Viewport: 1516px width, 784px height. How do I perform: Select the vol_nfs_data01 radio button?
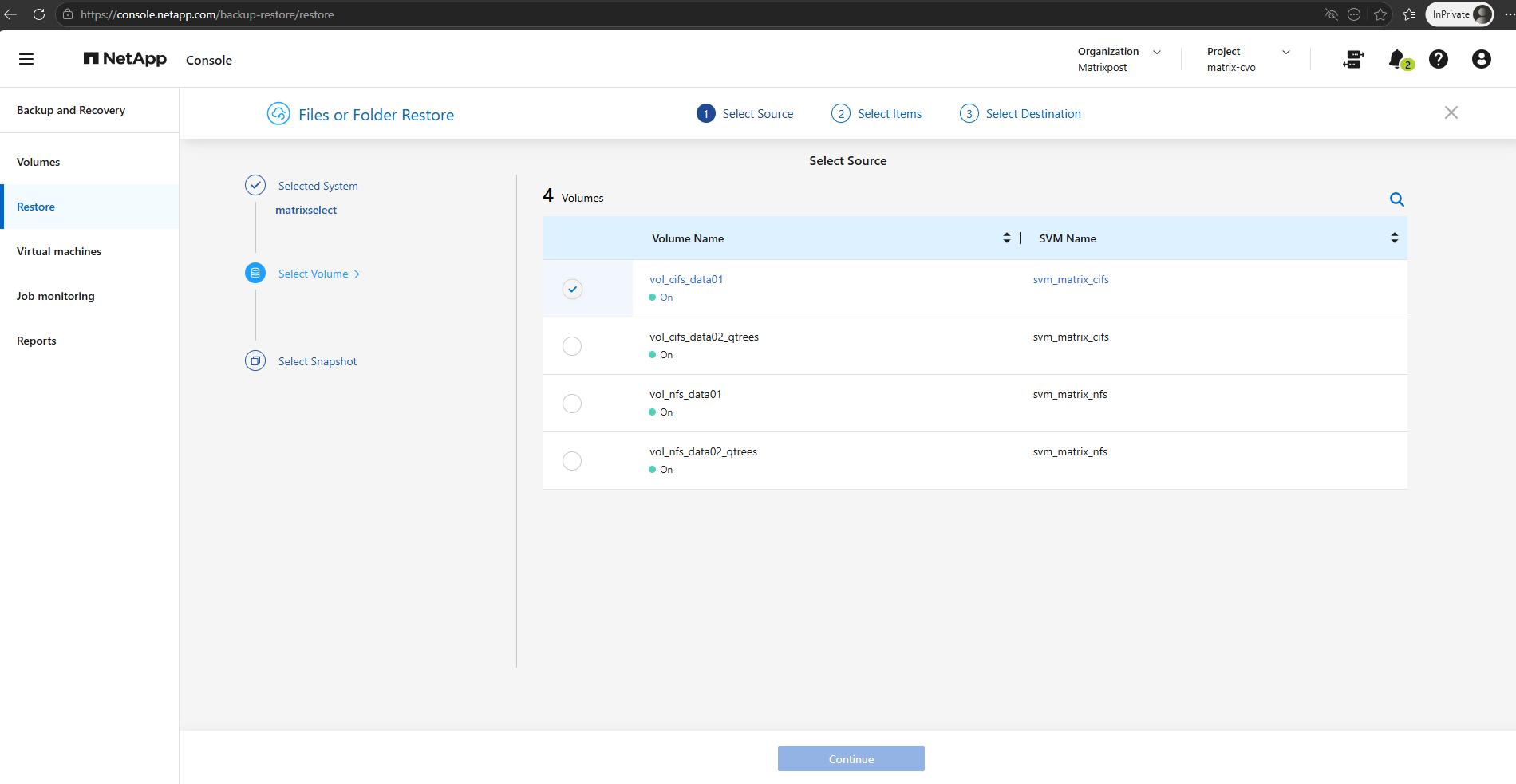pyautogui.click(x=572, y=404)
